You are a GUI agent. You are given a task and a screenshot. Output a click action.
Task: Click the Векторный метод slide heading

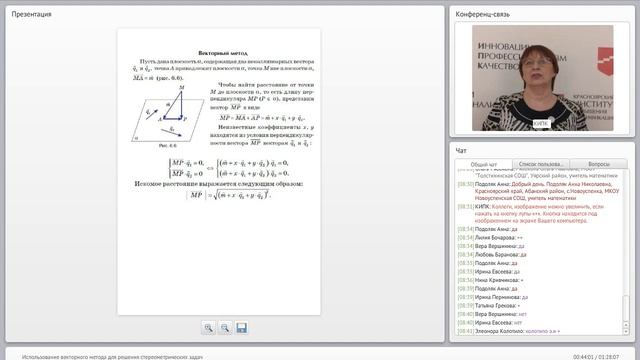click(223, 53)
